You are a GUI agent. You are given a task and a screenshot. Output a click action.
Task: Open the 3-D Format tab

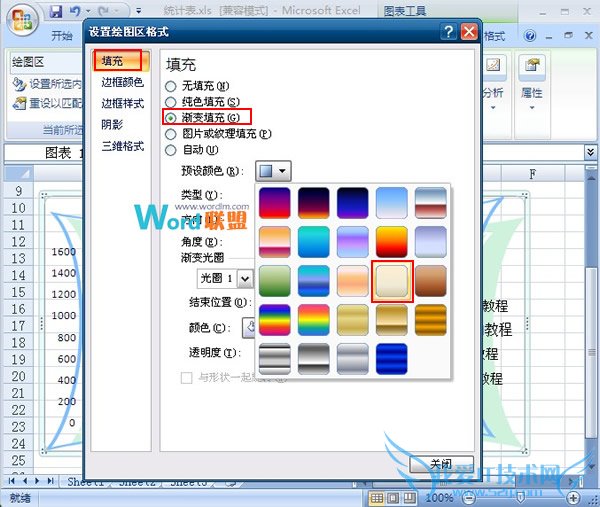(x=122, y=146)
